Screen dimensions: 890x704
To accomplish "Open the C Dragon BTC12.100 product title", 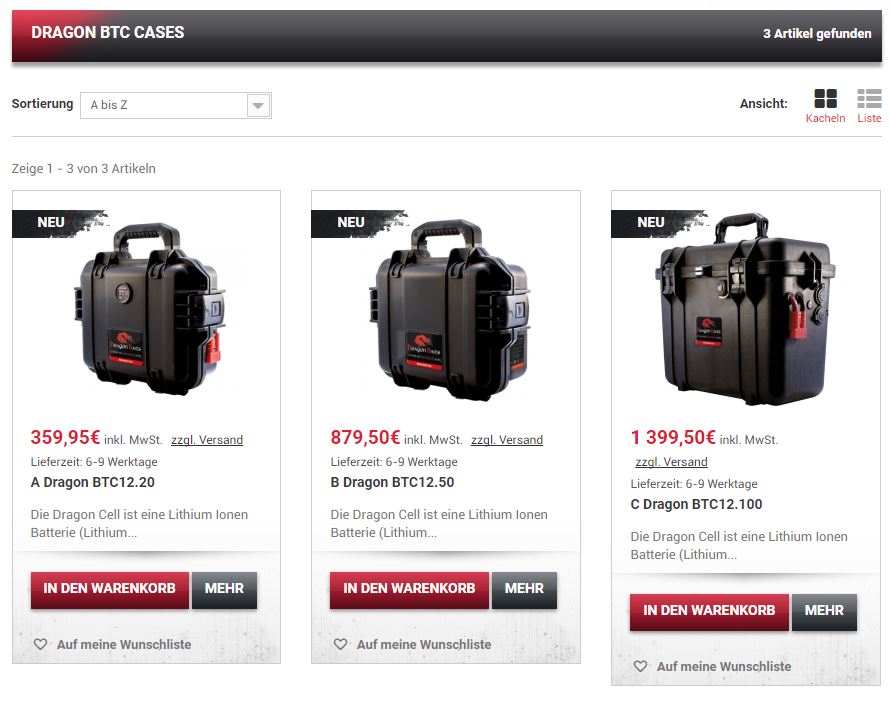I will pyautogui.click(x=696, y=504).
